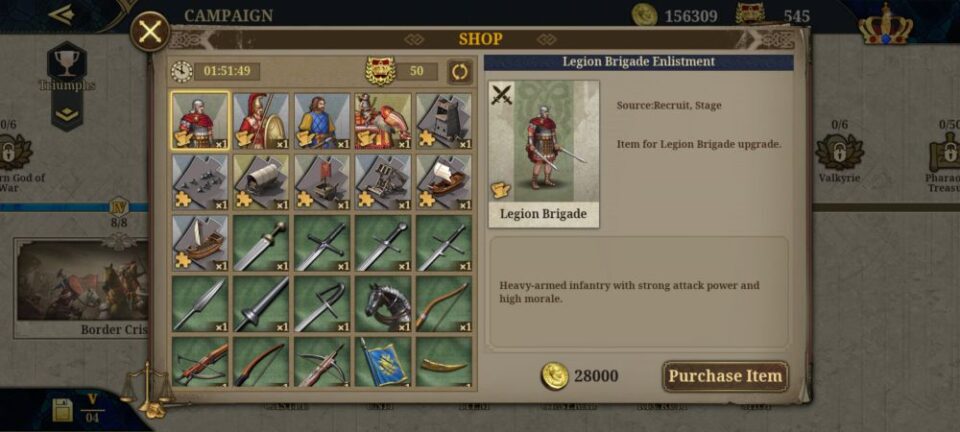This screenshot has height=432, width=960.
Task: Select the Spartan hoplite shield unit item
Action: (261, 121)
